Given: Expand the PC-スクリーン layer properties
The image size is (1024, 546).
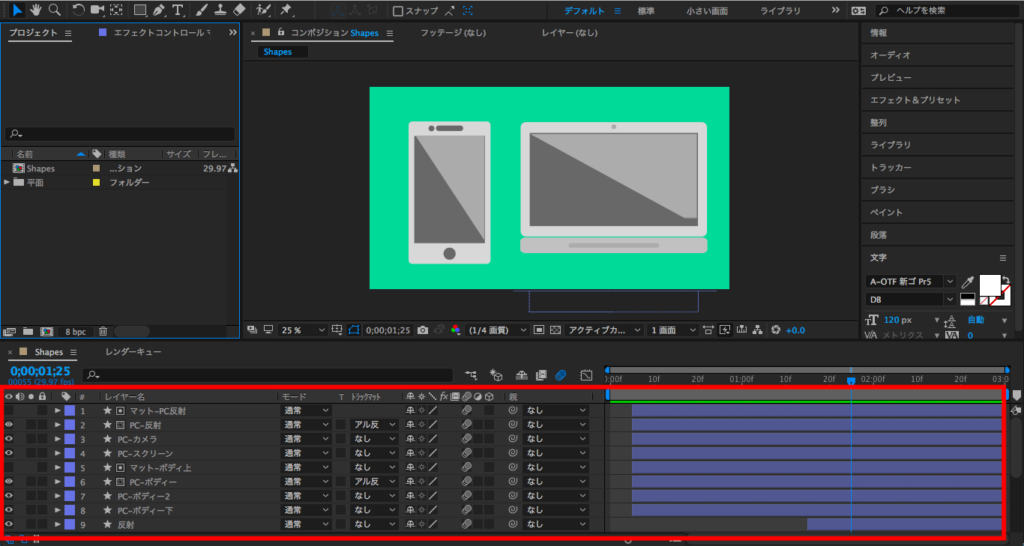Looking at the screenshot, I should (x=57, y=453).
